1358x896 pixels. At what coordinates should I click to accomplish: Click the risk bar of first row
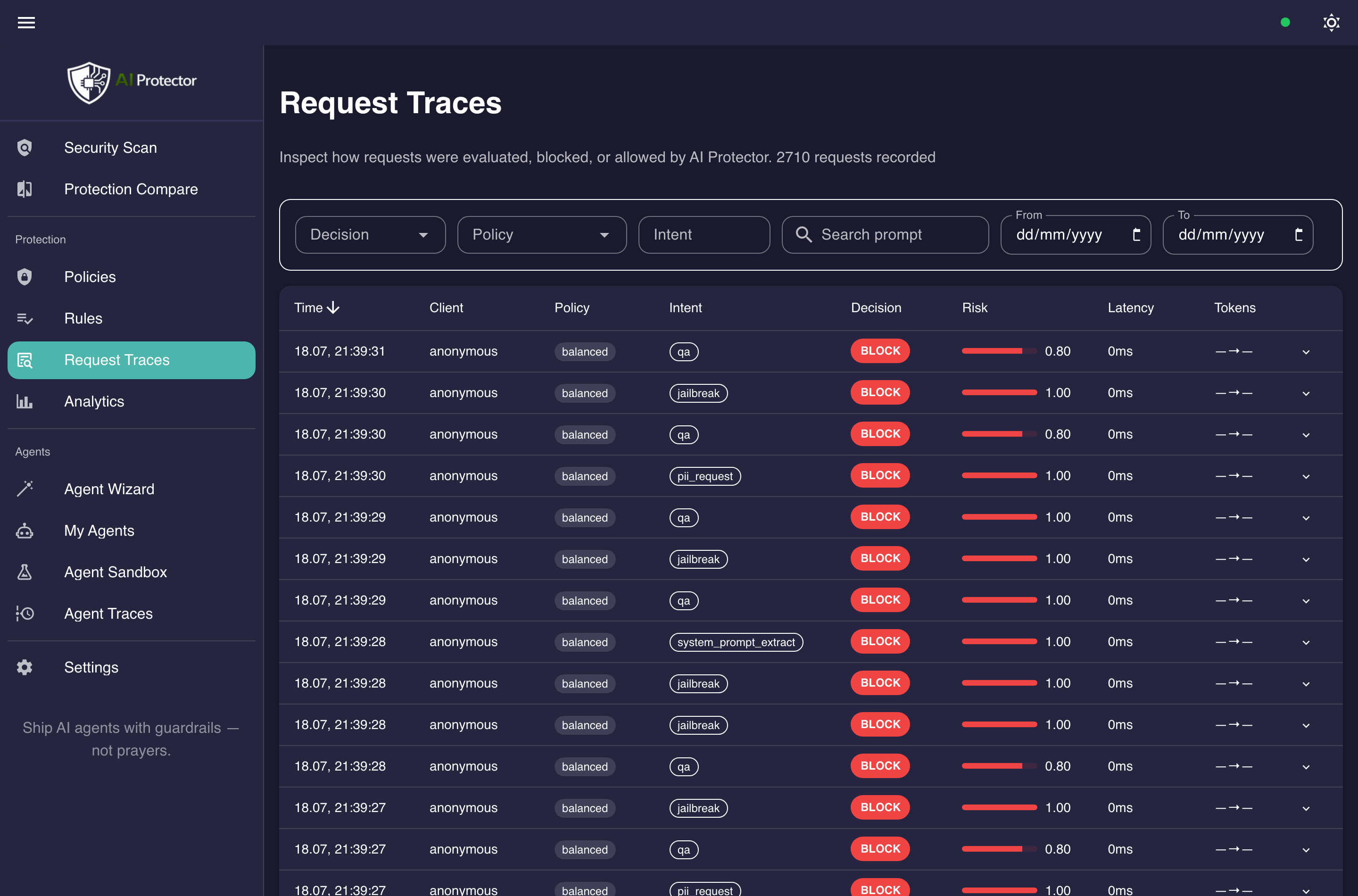[999, 351]
